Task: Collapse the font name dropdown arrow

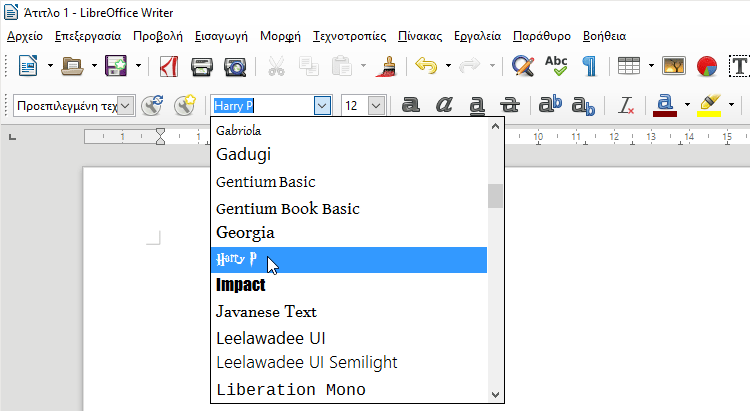Action: 322,105
